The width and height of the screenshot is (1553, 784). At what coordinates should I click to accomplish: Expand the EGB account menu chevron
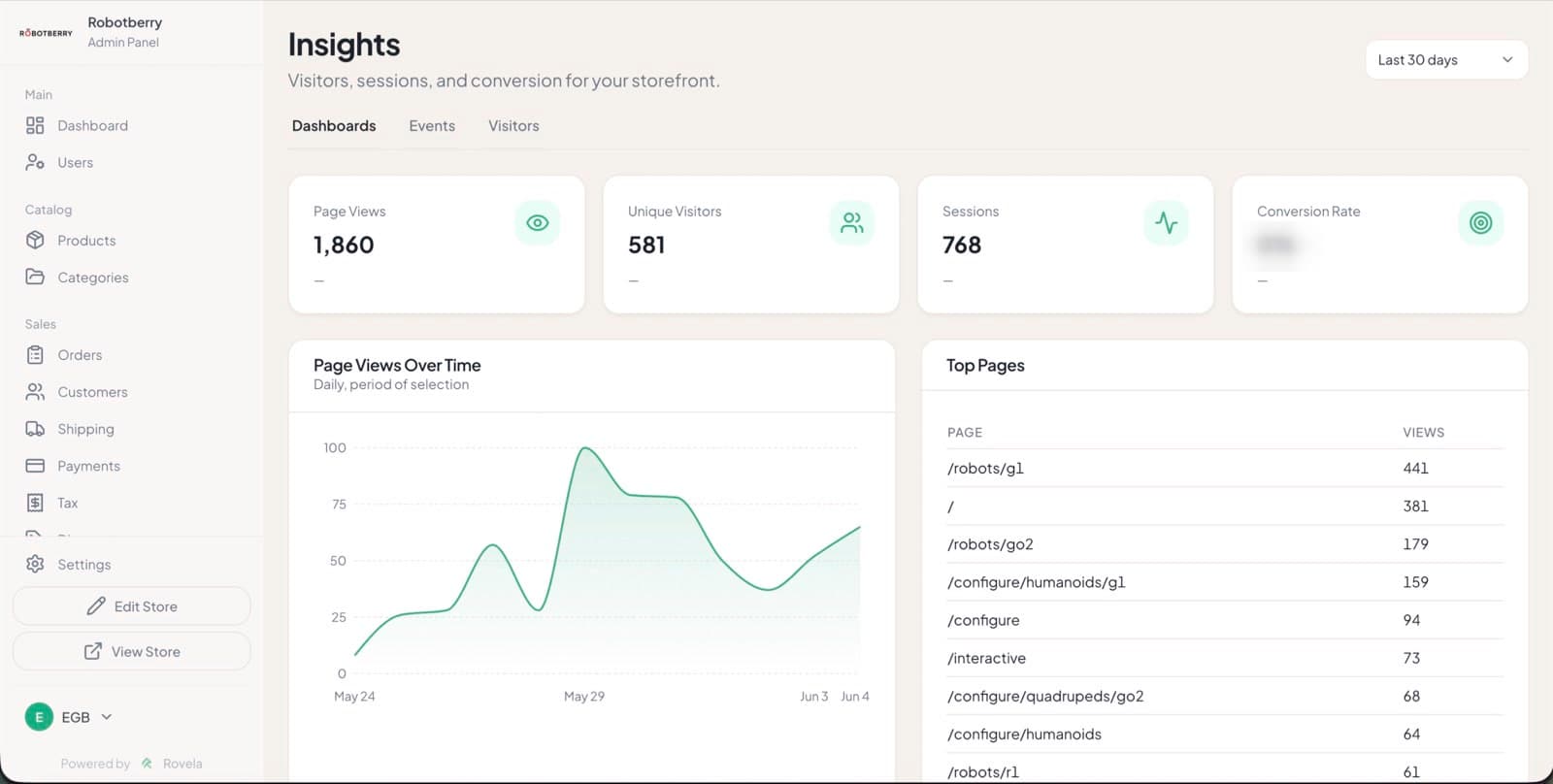tap(107, 717)
